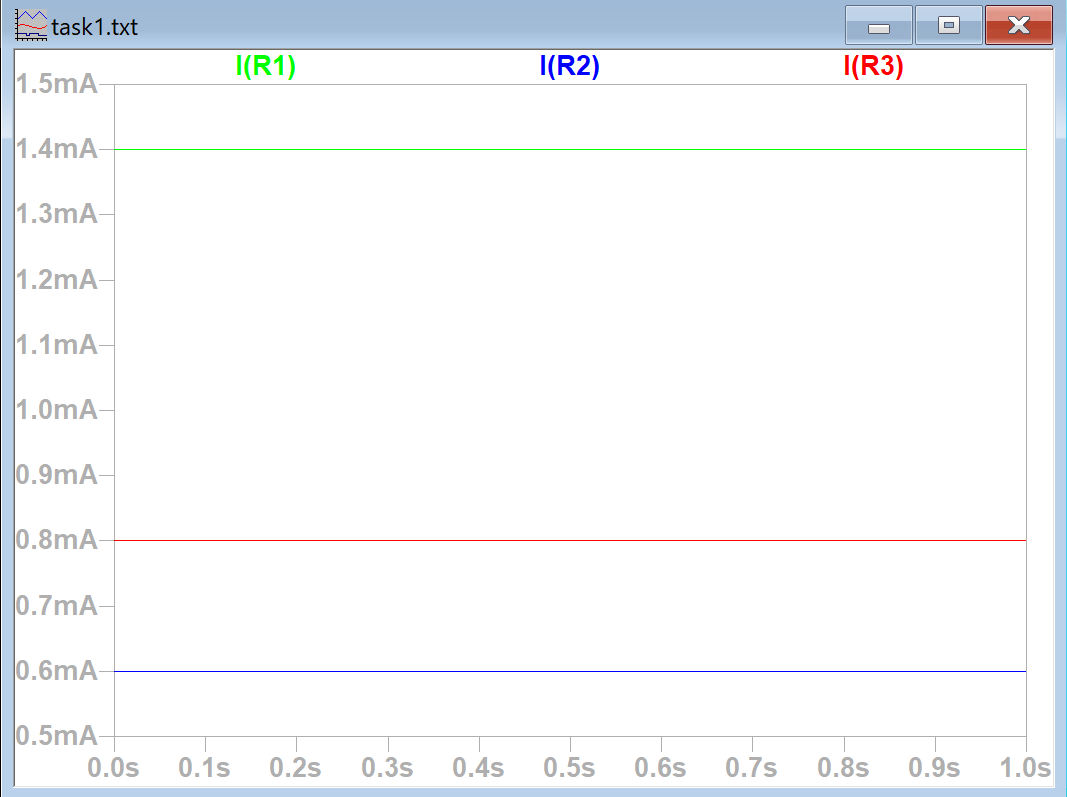Screen dimensions: 1067x797
Task: Click the 0.2s tick label on time axis
Action: point(296,768)
